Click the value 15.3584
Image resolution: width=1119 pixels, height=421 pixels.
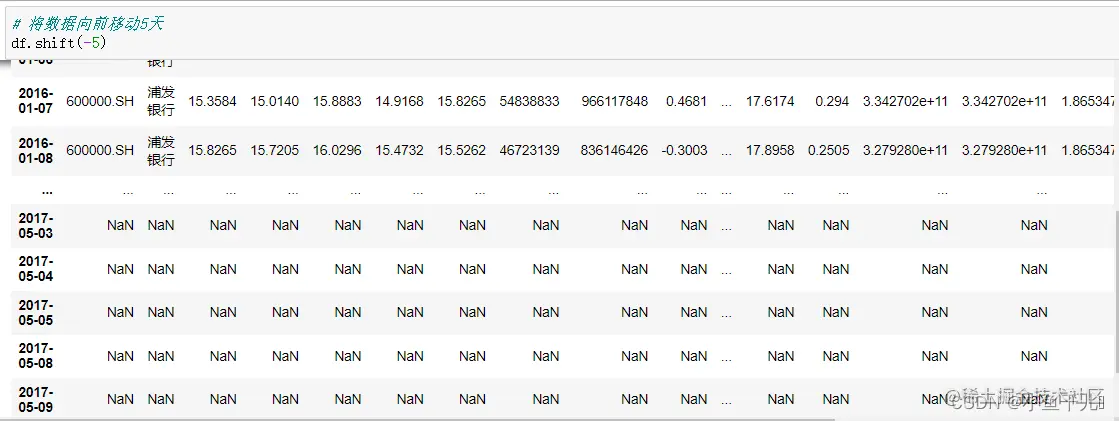(x=213, y=101)
